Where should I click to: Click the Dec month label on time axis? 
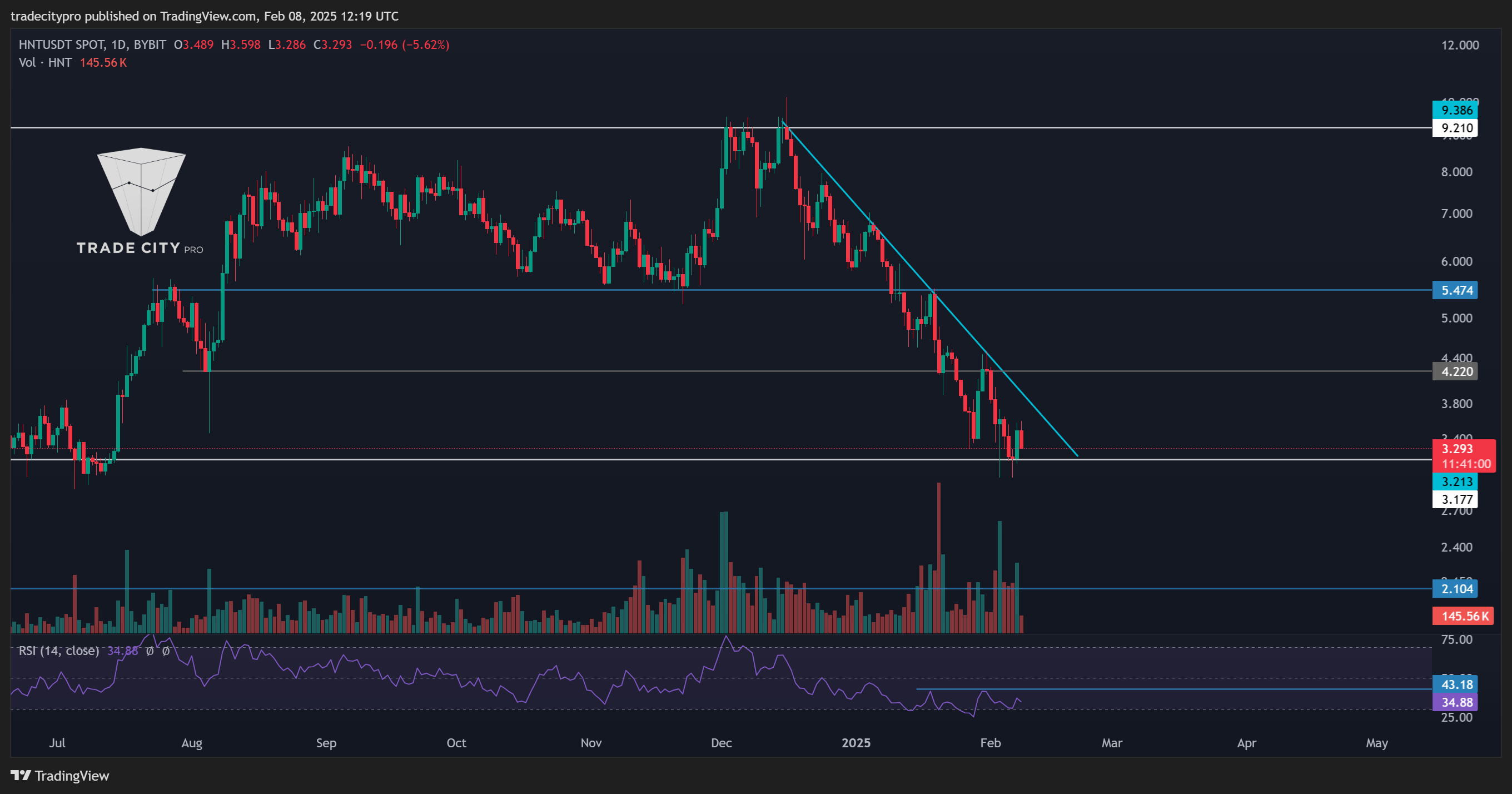click(721, 743)
